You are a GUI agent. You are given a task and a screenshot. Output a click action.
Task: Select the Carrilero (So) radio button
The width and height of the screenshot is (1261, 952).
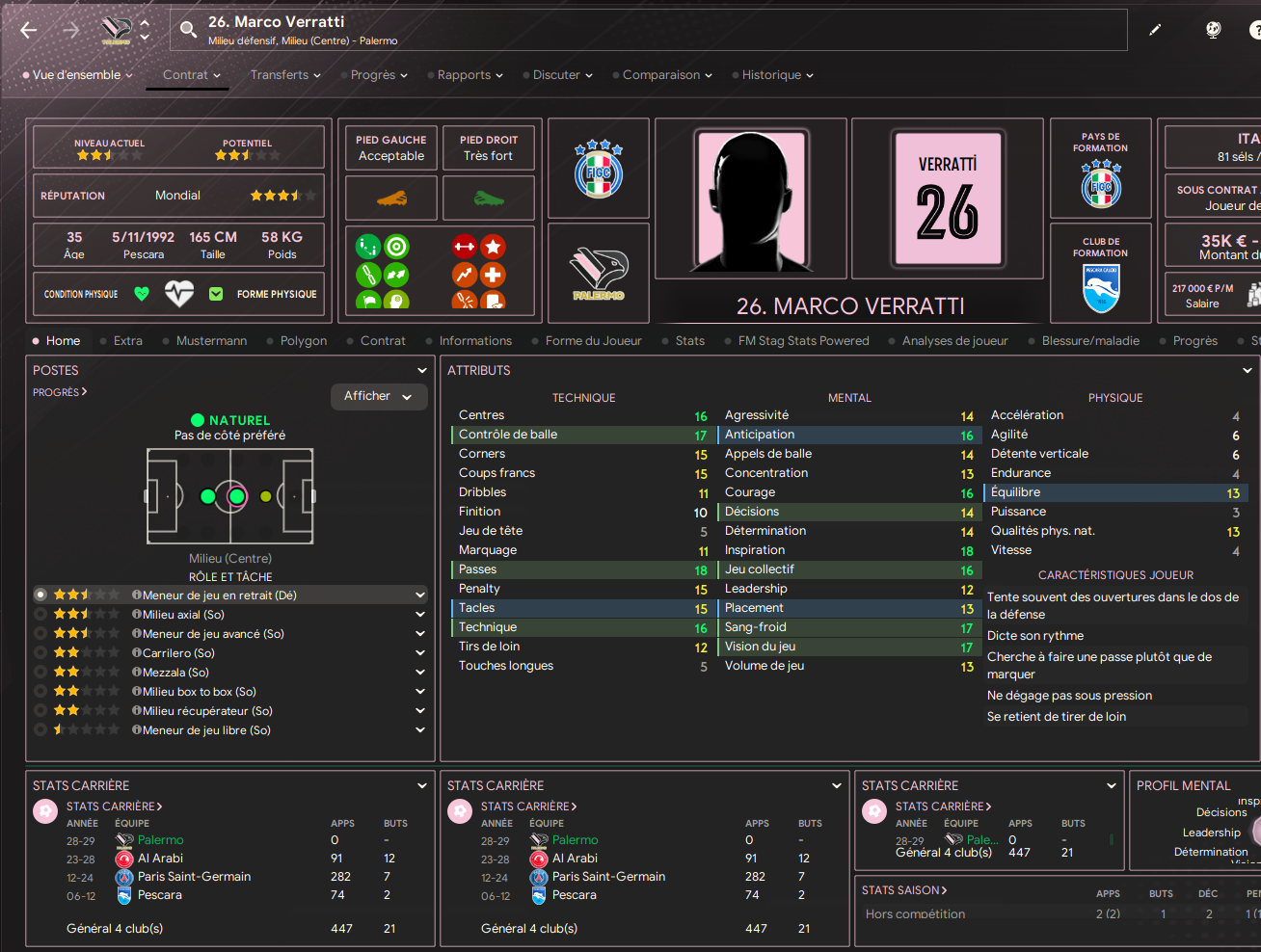point(40,653)
